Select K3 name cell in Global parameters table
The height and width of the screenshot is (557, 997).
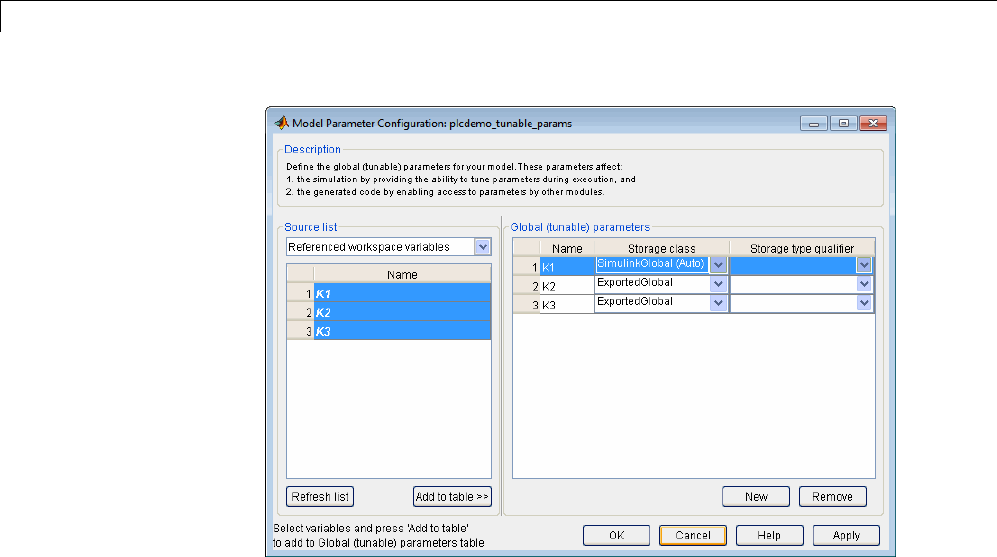tap(567, 305)
